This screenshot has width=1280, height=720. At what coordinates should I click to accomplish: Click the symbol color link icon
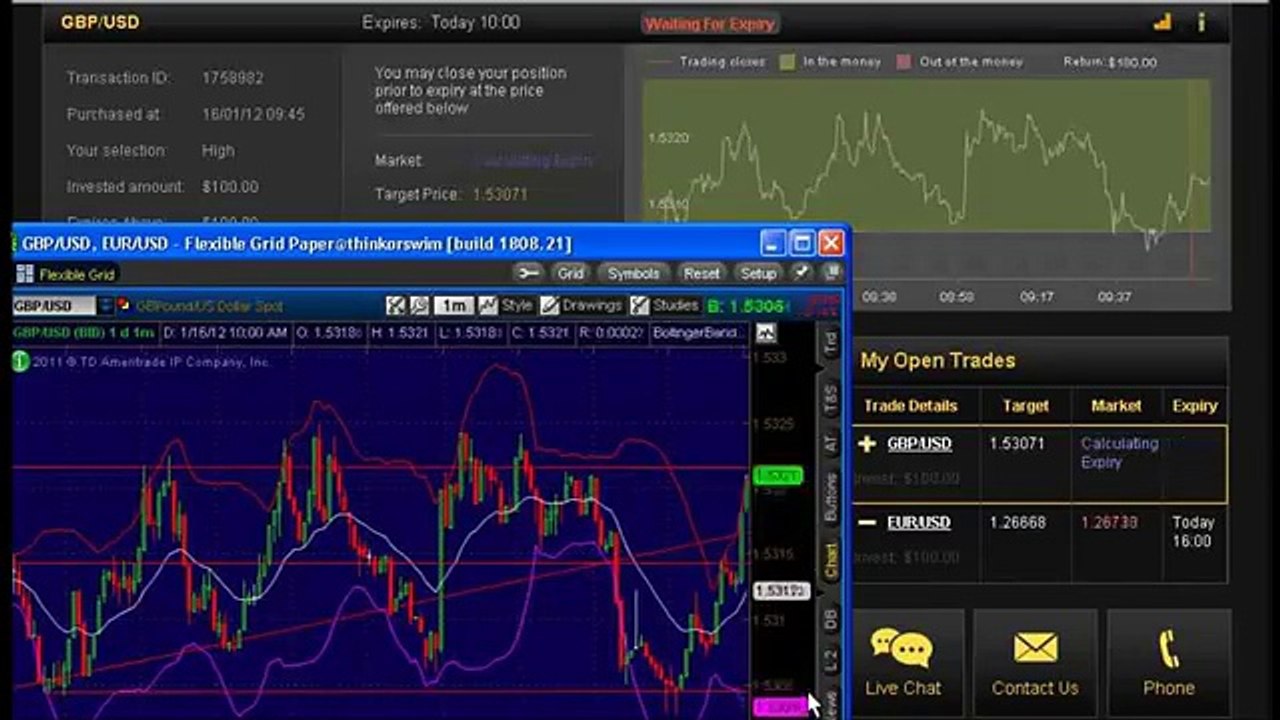tap(124, 306)
